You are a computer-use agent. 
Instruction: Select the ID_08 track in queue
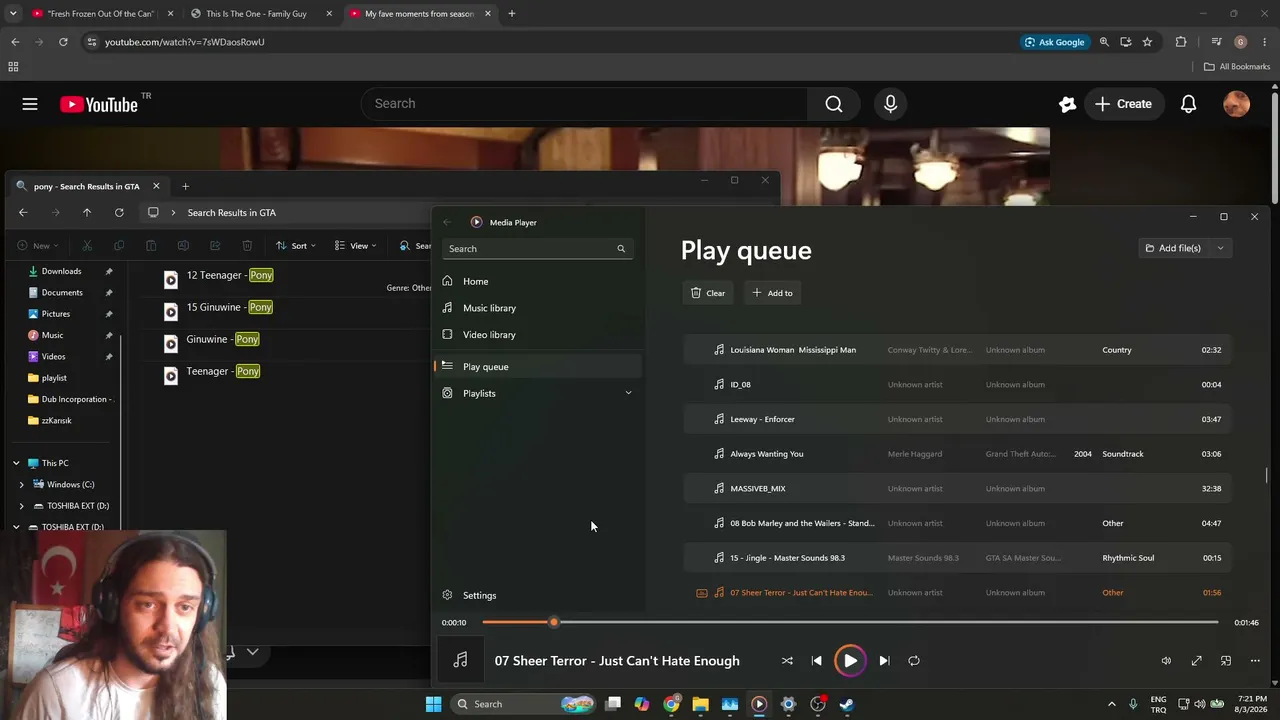point(957,385)
